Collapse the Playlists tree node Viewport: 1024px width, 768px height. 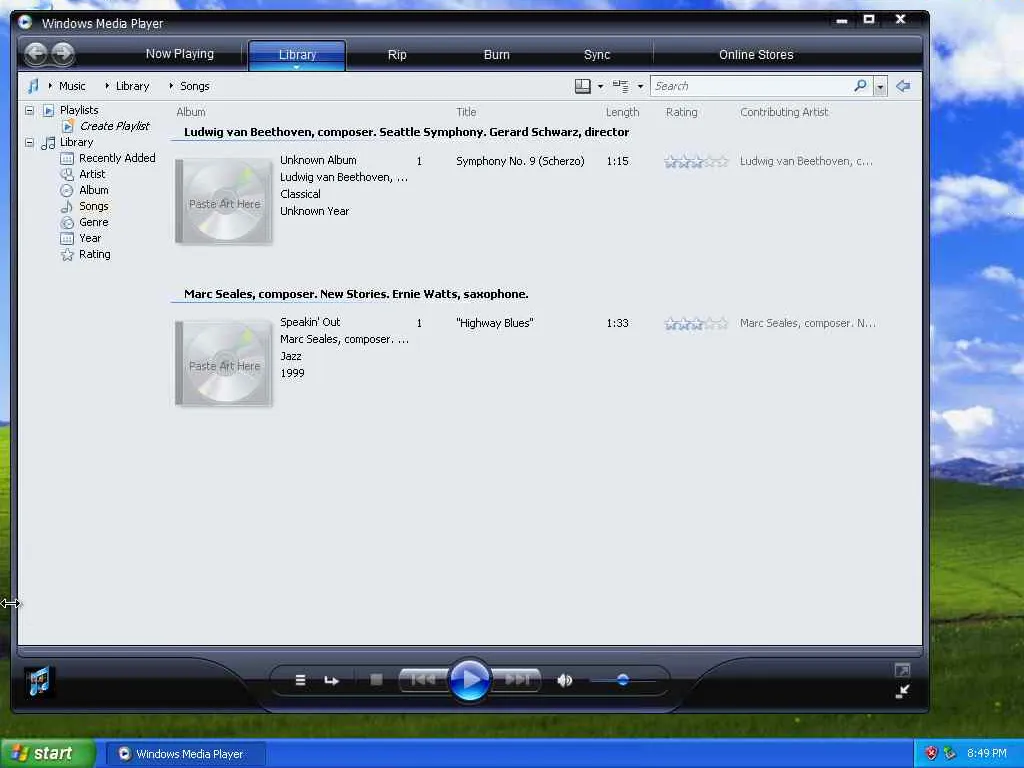click(x=29, y=110)
